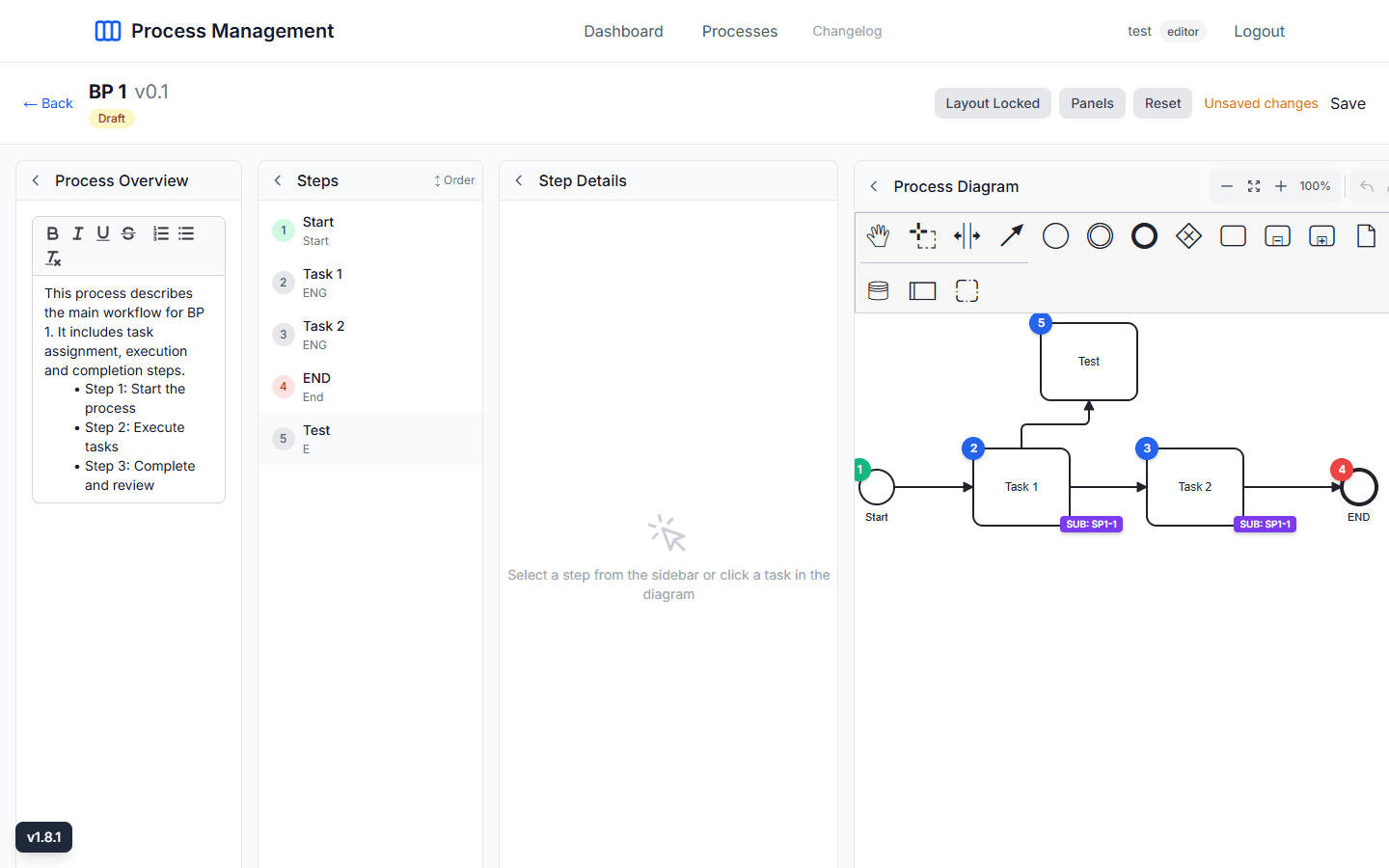The width and height of the screenshot is (1389, 868).
Task: Activate the lasso selection tool
Action: pyautogui.click(x=923, y=235)
